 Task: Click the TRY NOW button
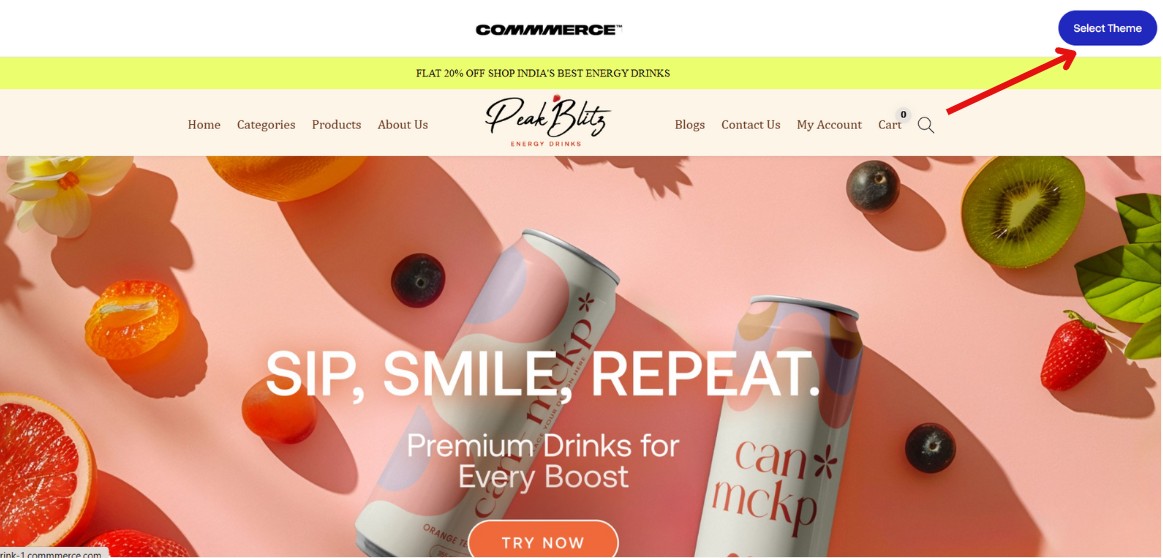click(543, 540)
